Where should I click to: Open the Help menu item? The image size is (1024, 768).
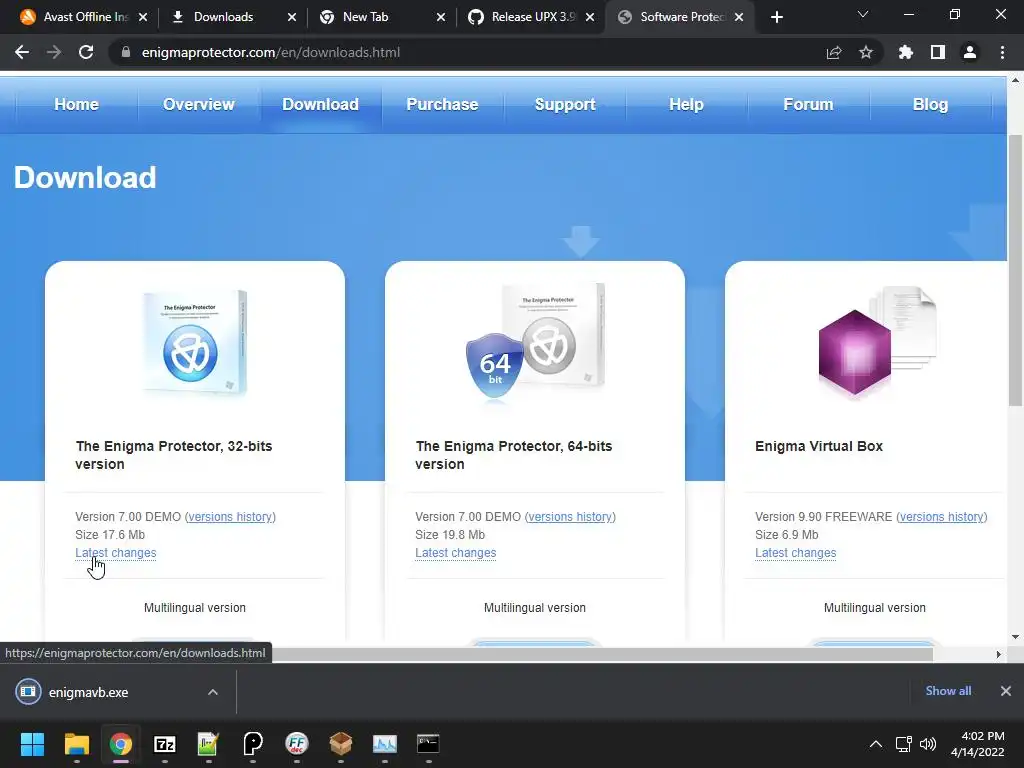(x=686, y=104)
